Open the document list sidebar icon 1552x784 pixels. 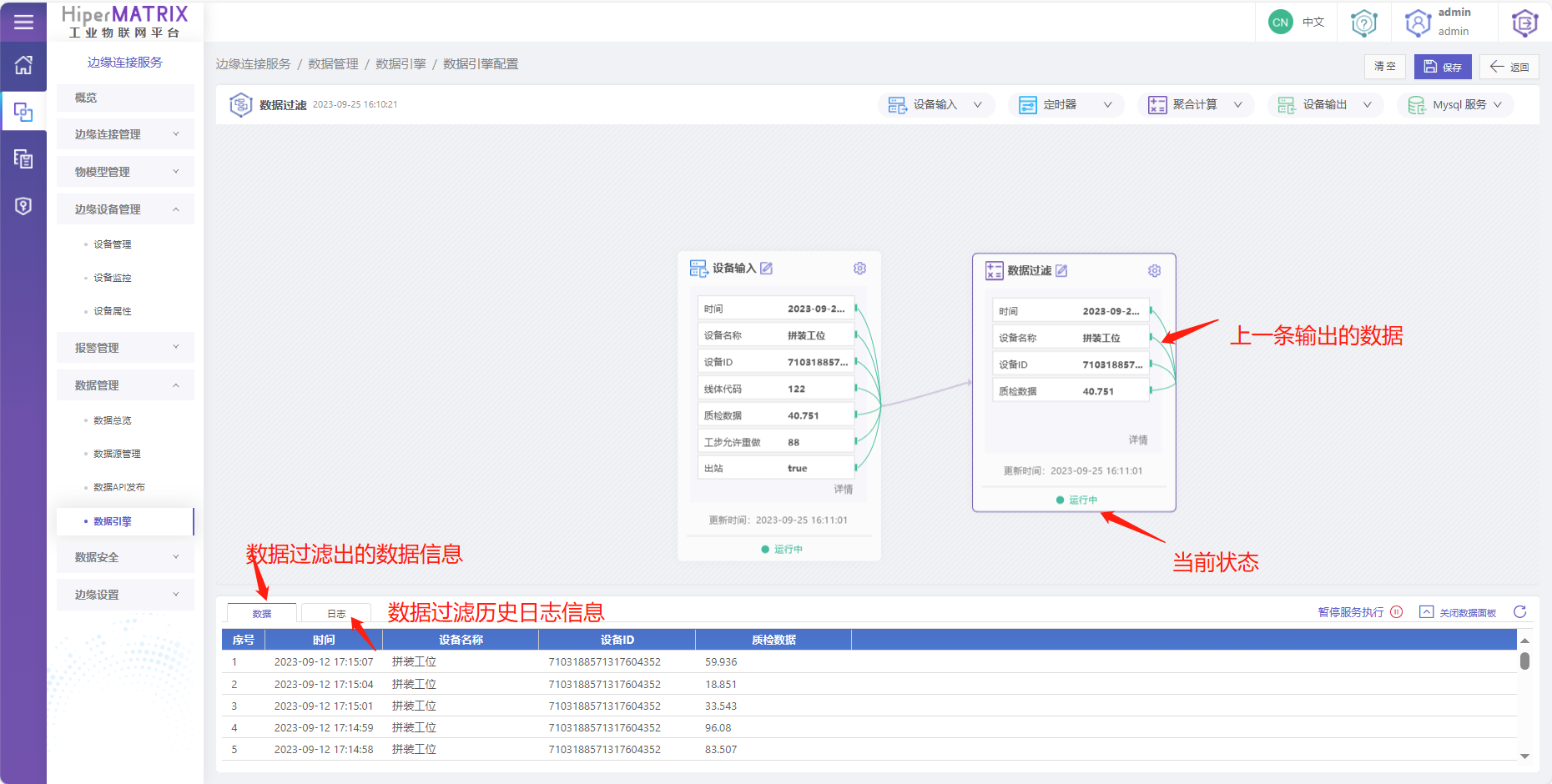[23, 158]
